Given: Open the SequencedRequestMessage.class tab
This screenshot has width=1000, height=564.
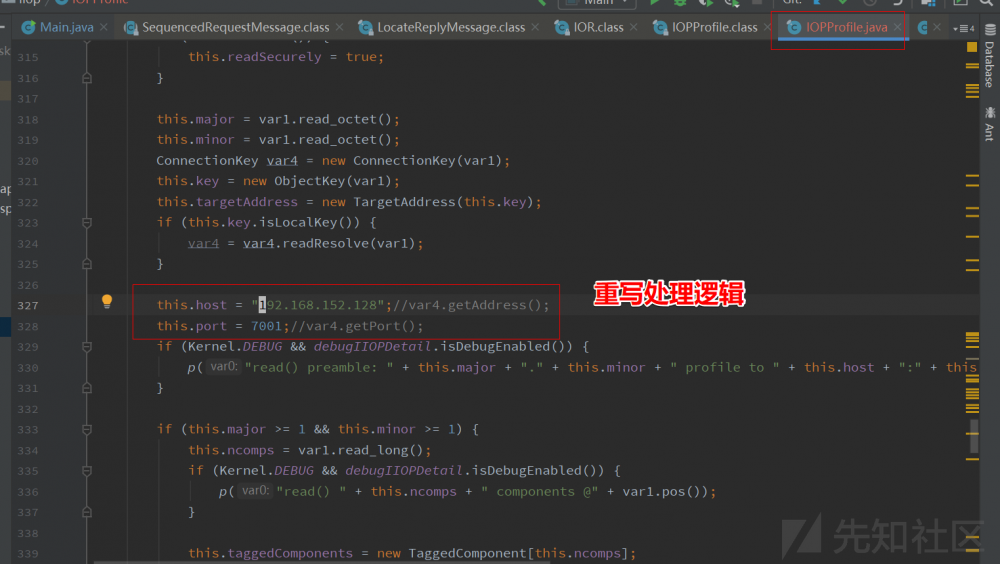Looking at the screenshot, I should (235, 27).
